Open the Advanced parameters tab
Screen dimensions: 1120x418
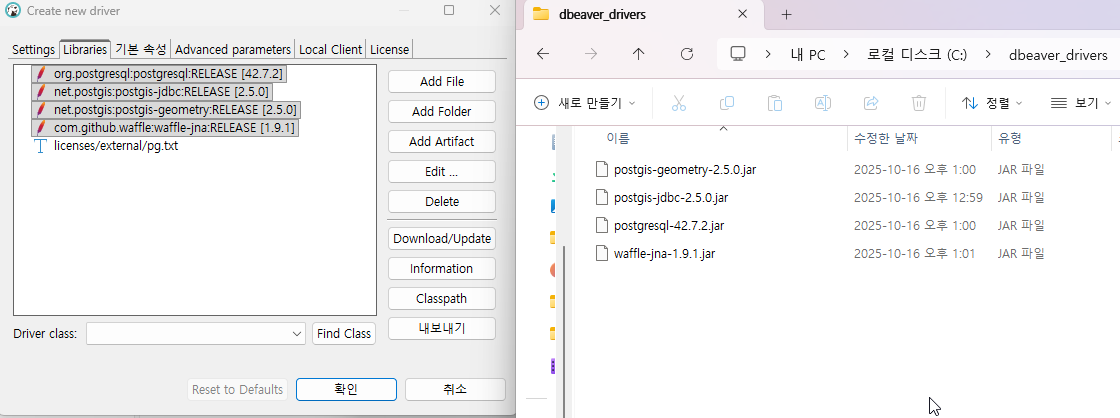click(233, 49)
